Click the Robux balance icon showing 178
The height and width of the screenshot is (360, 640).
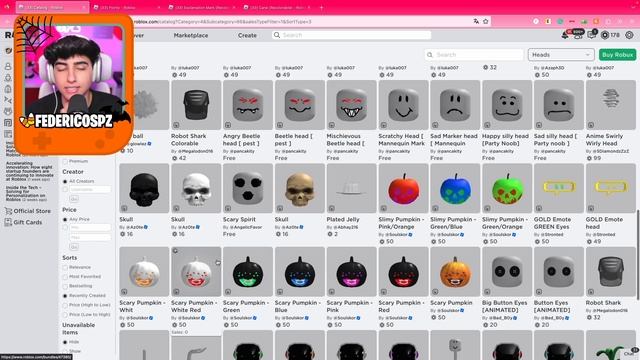605,35
